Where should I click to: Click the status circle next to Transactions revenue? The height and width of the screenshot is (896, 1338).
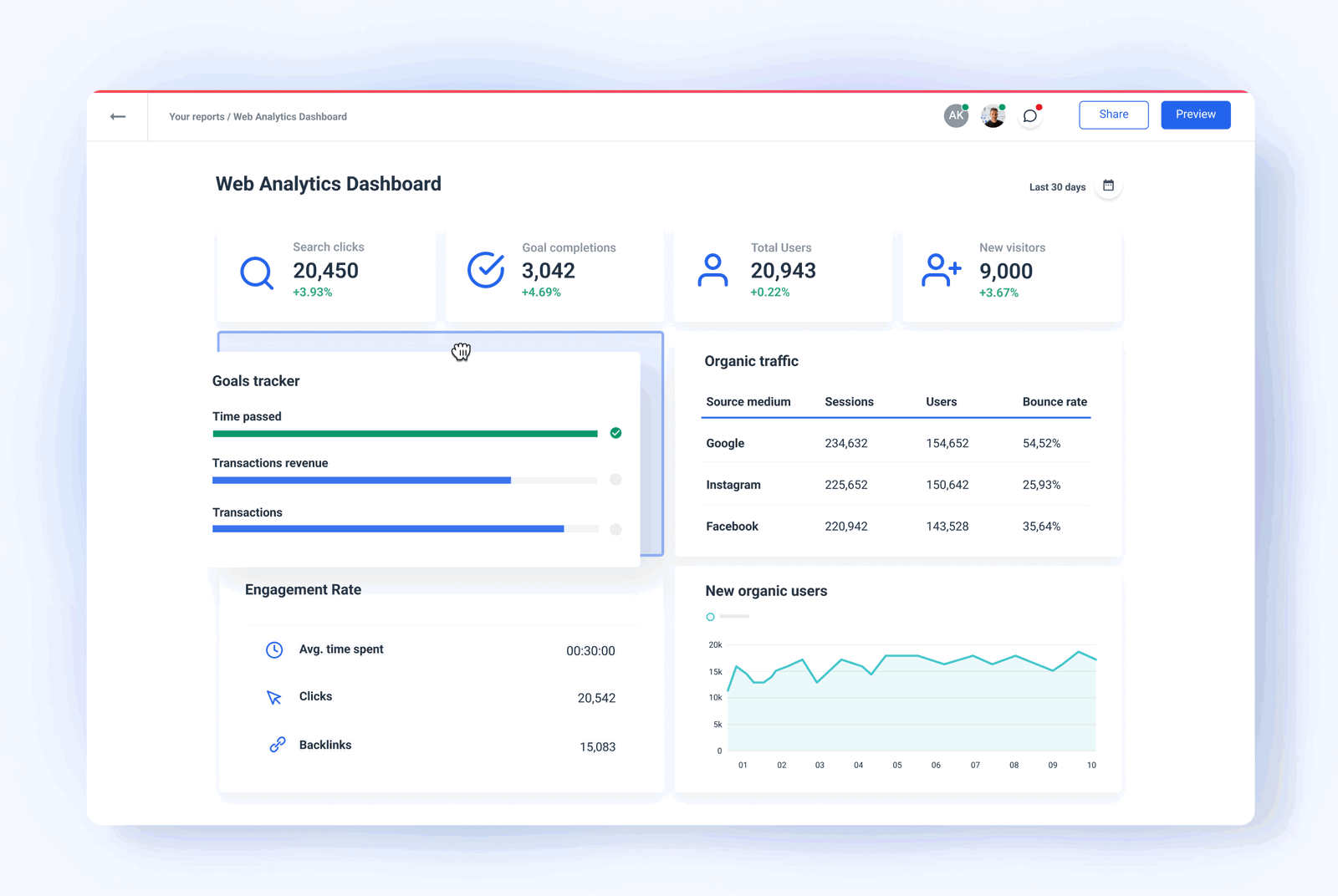pyautogui.click(x=615, y=480)
